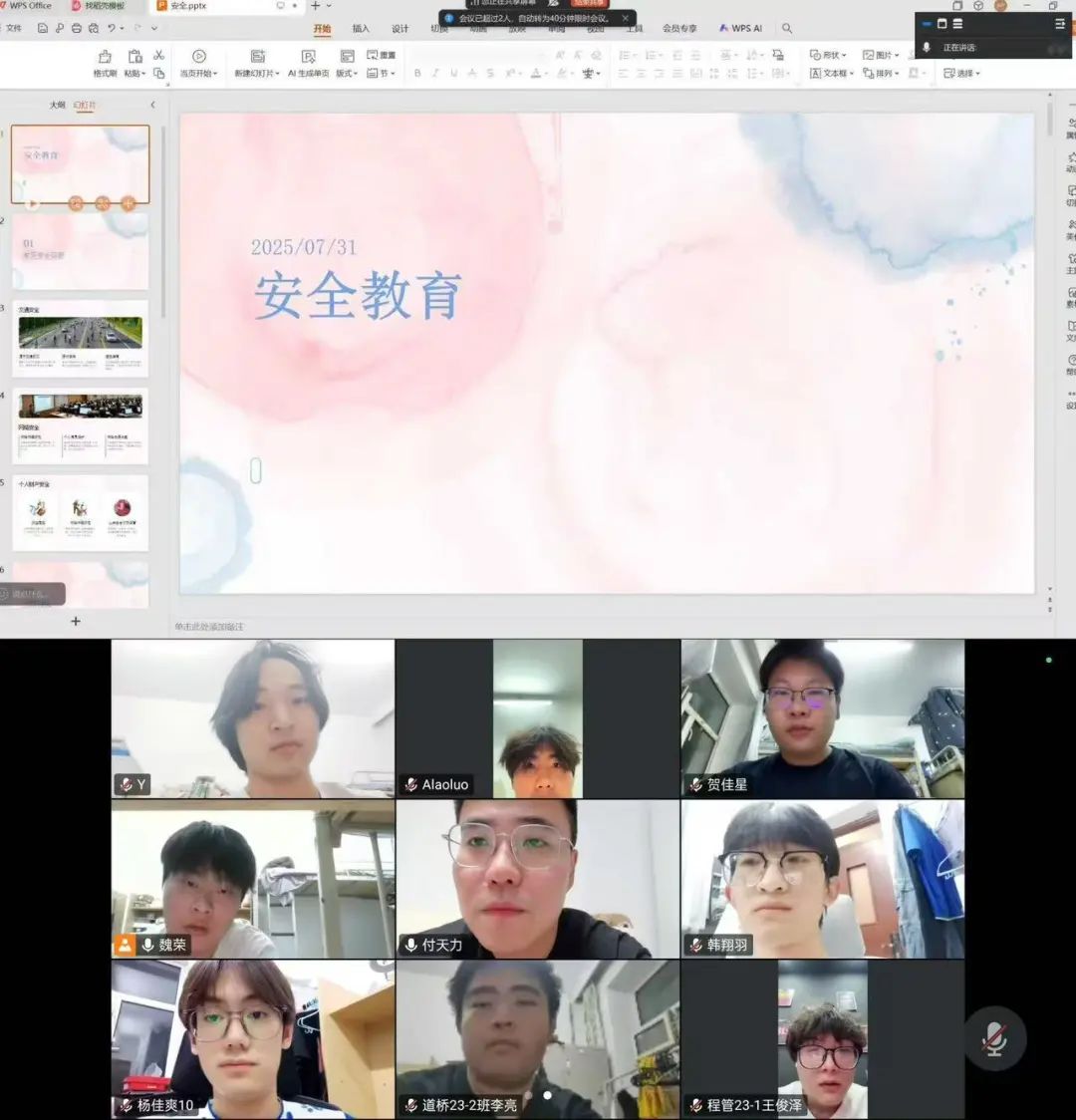Click the Format Painter (格式刷) icon
The image size is (1076, 1120).
(105, 57)
